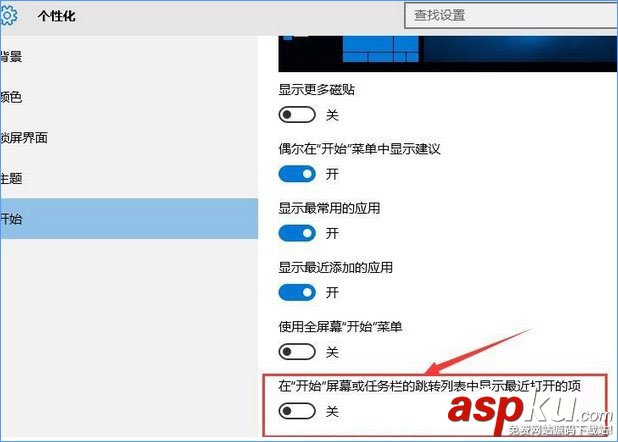Viewport: 618px width, 442px height.
Task: Click 开 label beside 显示最常用的应用 switch
Action: pos(332,233)
